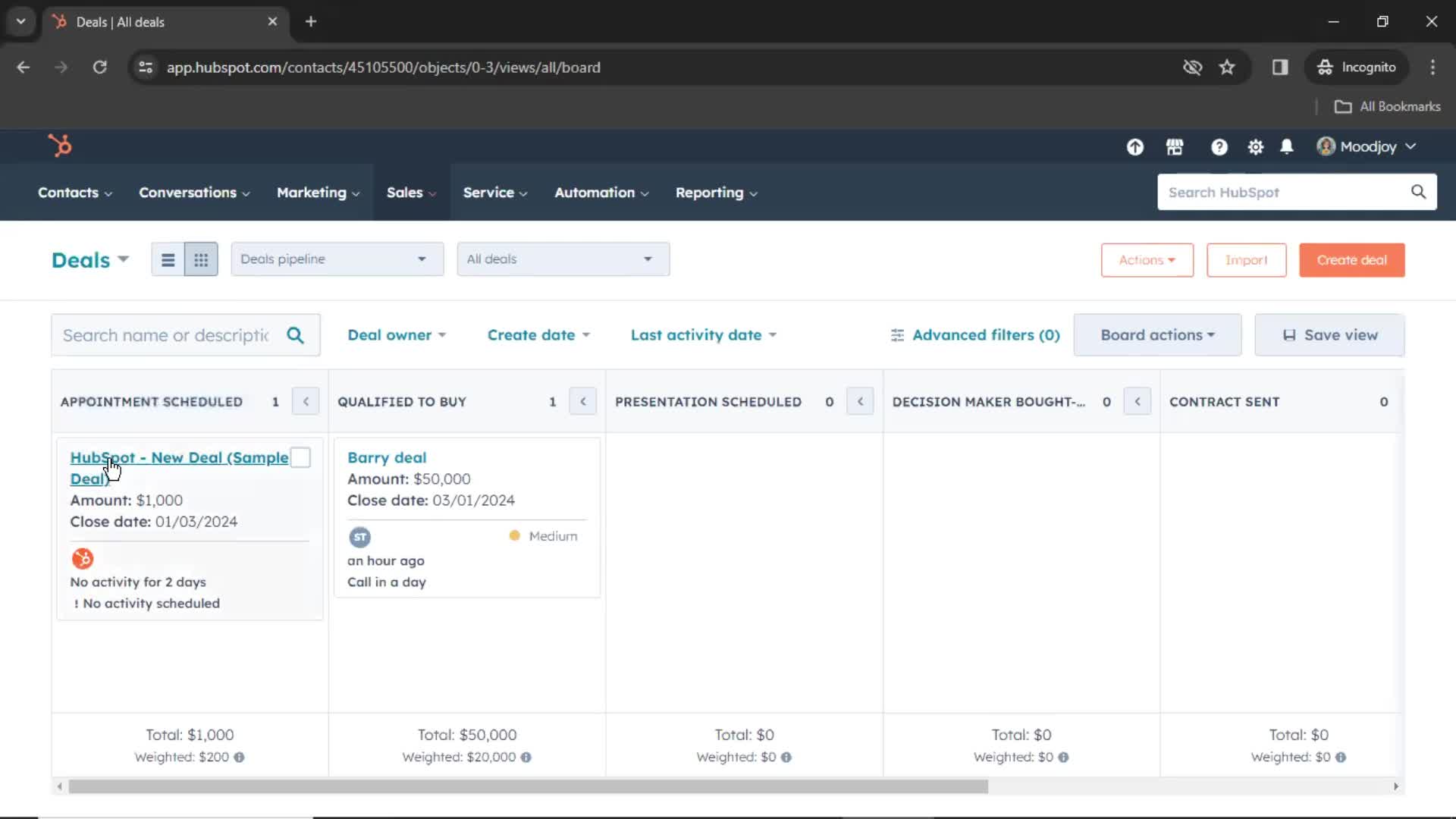Click info icon under Presentation Scheduled total

coord(786,757)
